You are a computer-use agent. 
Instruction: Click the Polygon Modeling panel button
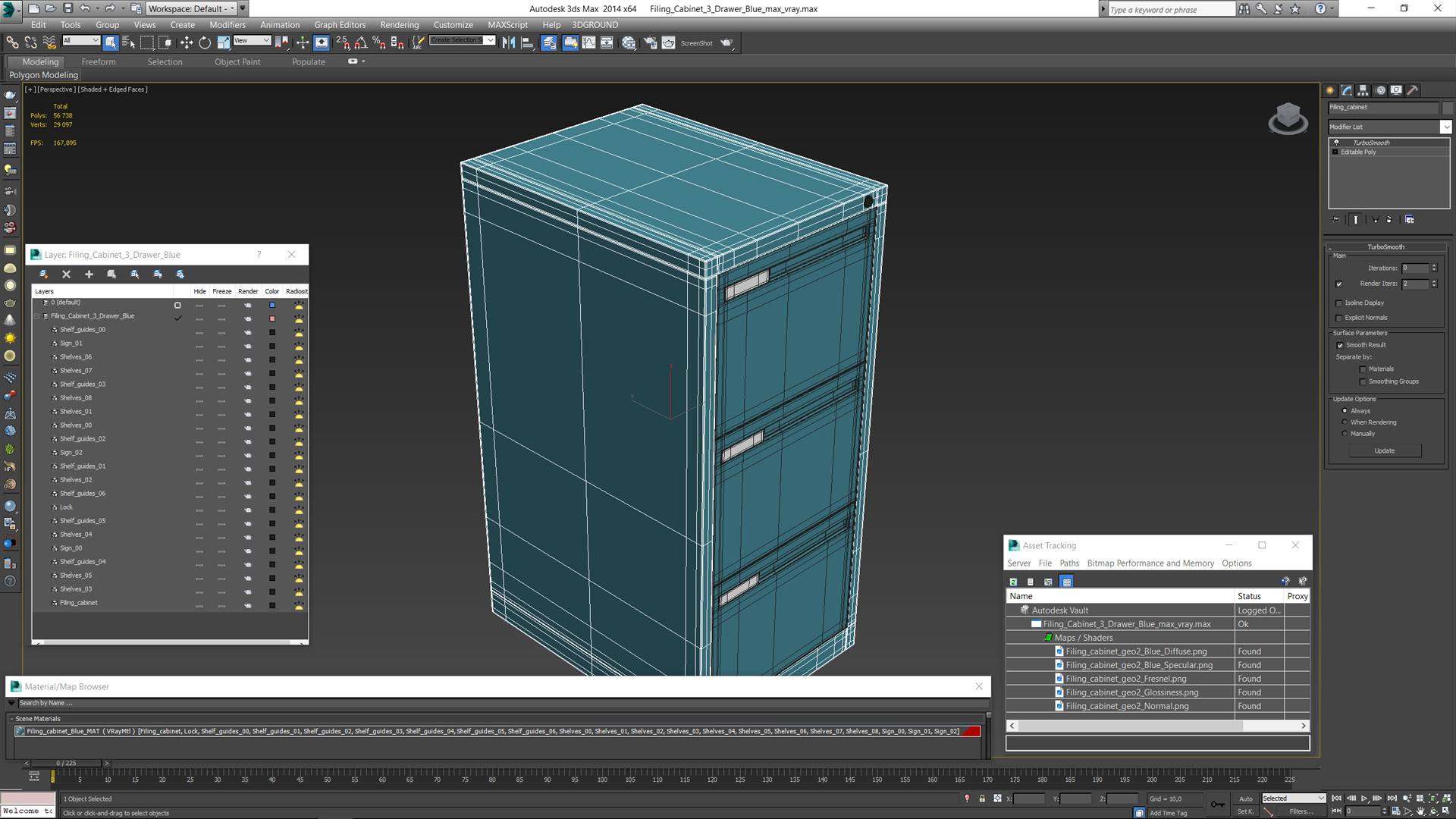coord(43,75)
